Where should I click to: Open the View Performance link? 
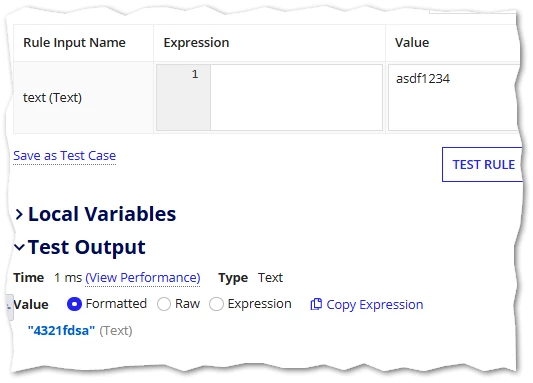[x=142, y=278]
